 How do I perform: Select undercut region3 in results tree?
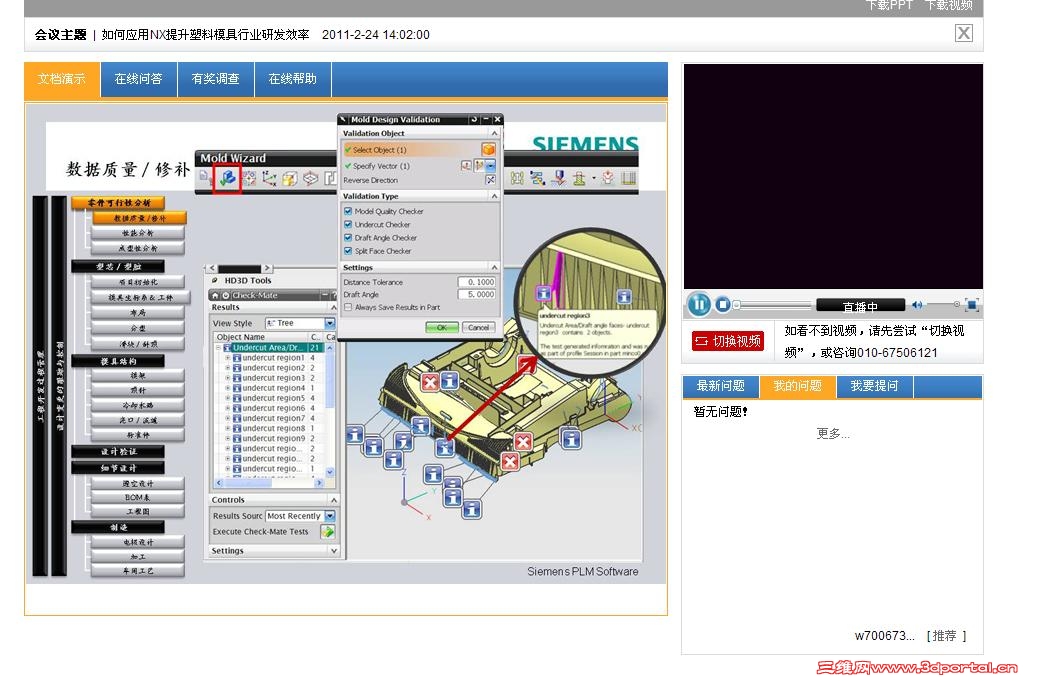(x=273, y=378)
